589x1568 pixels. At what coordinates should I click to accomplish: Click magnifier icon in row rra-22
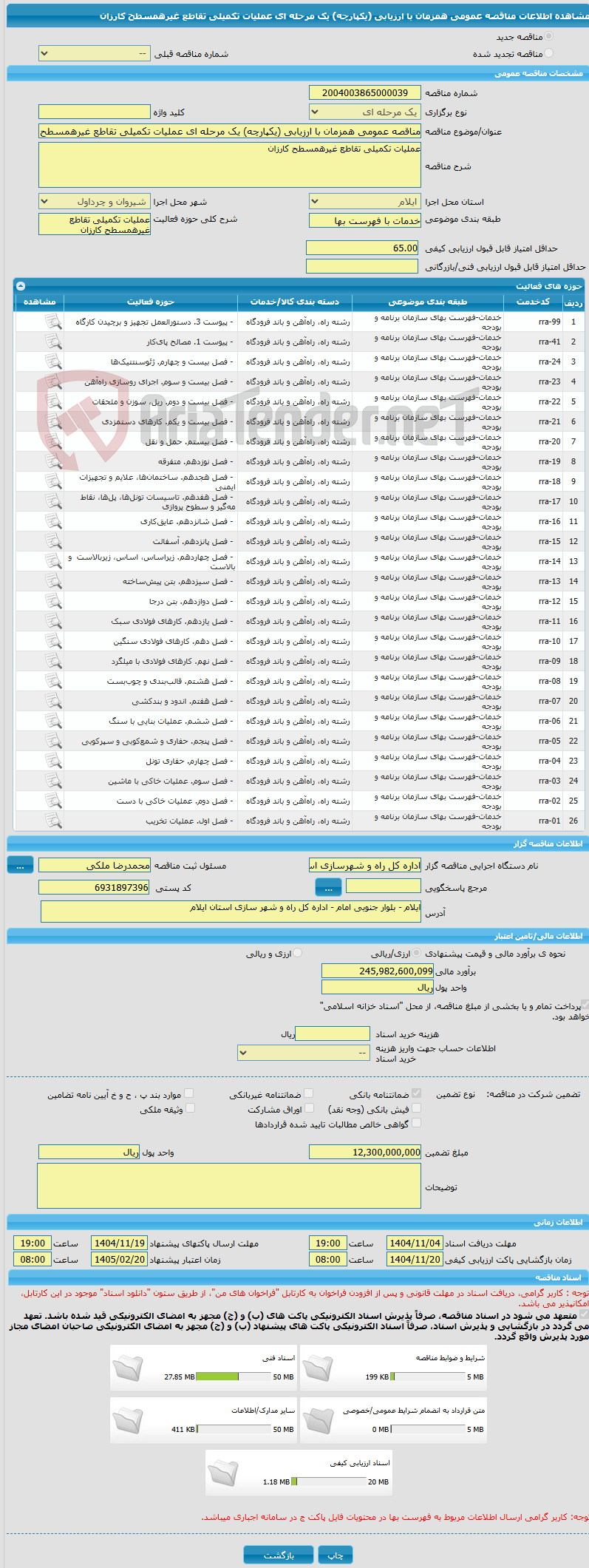[53, 401]
